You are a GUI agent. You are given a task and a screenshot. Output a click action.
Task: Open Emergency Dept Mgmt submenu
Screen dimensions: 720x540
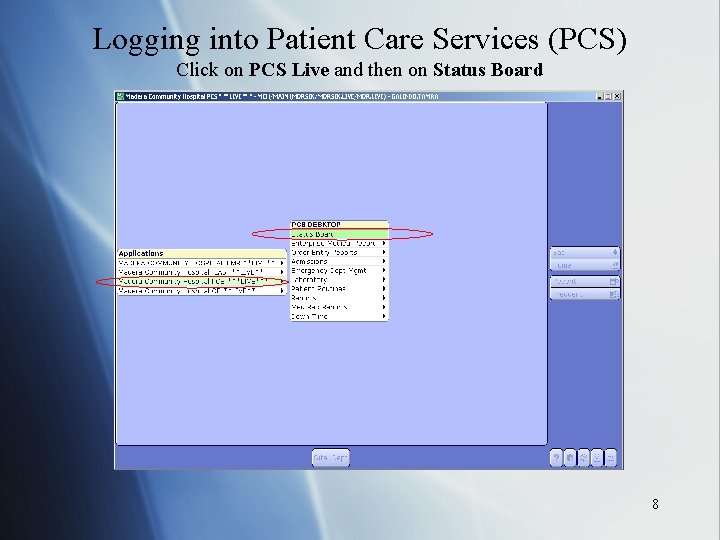pos(339,270)
